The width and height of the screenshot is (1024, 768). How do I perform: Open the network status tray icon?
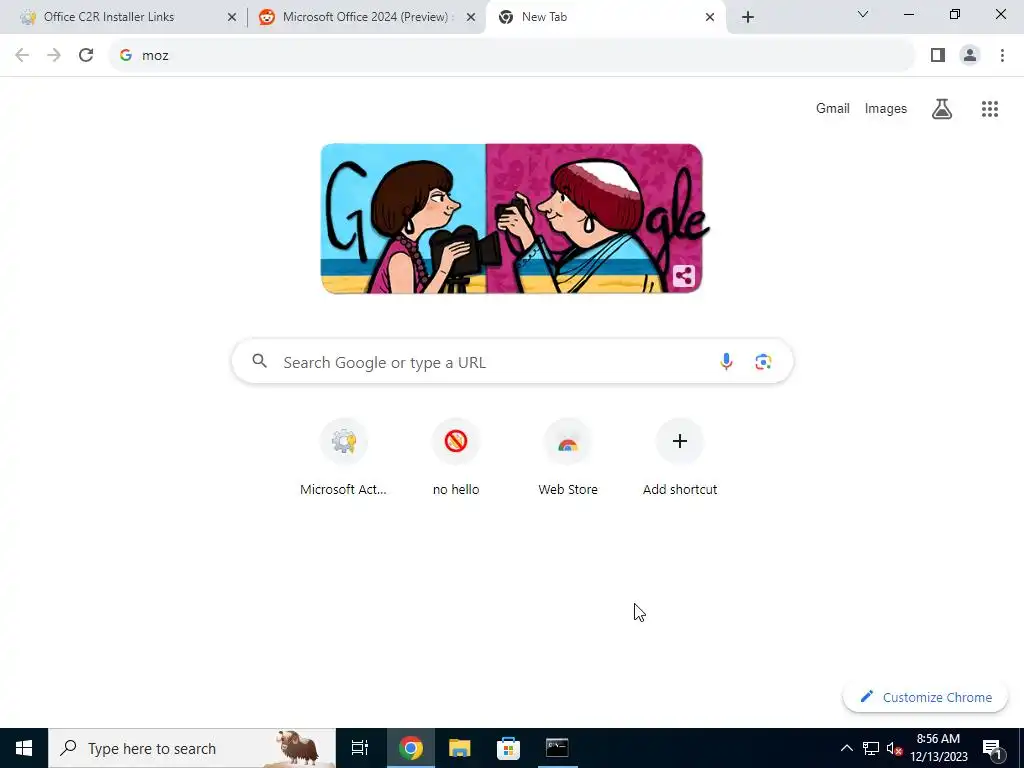(x=871, y=748)
